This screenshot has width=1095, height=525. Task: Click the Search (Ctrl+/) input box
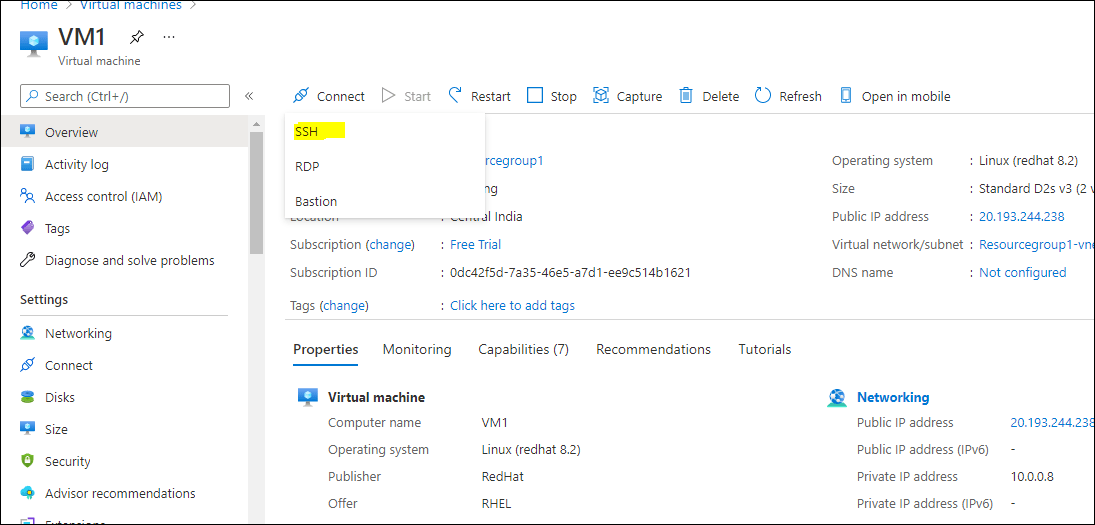pyautogui.click(x=125, y=96)
